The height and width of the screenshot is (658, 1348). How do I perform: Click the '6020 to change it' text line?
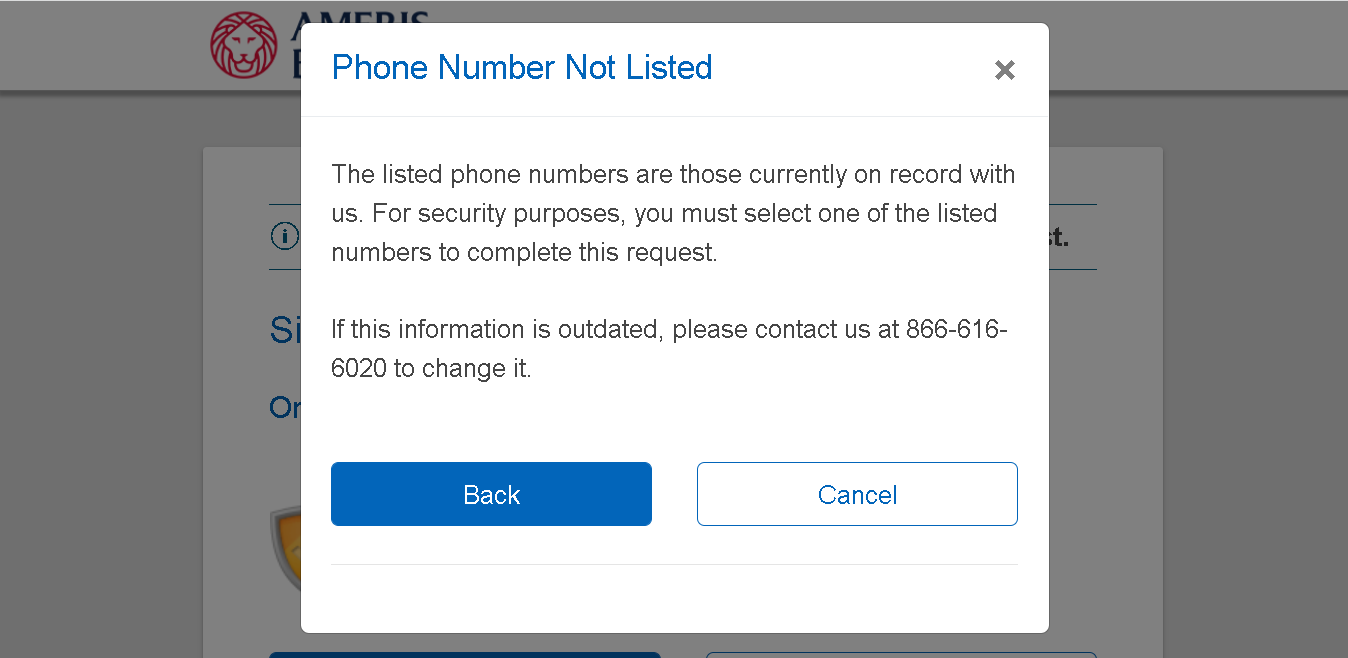pos(431,369)
